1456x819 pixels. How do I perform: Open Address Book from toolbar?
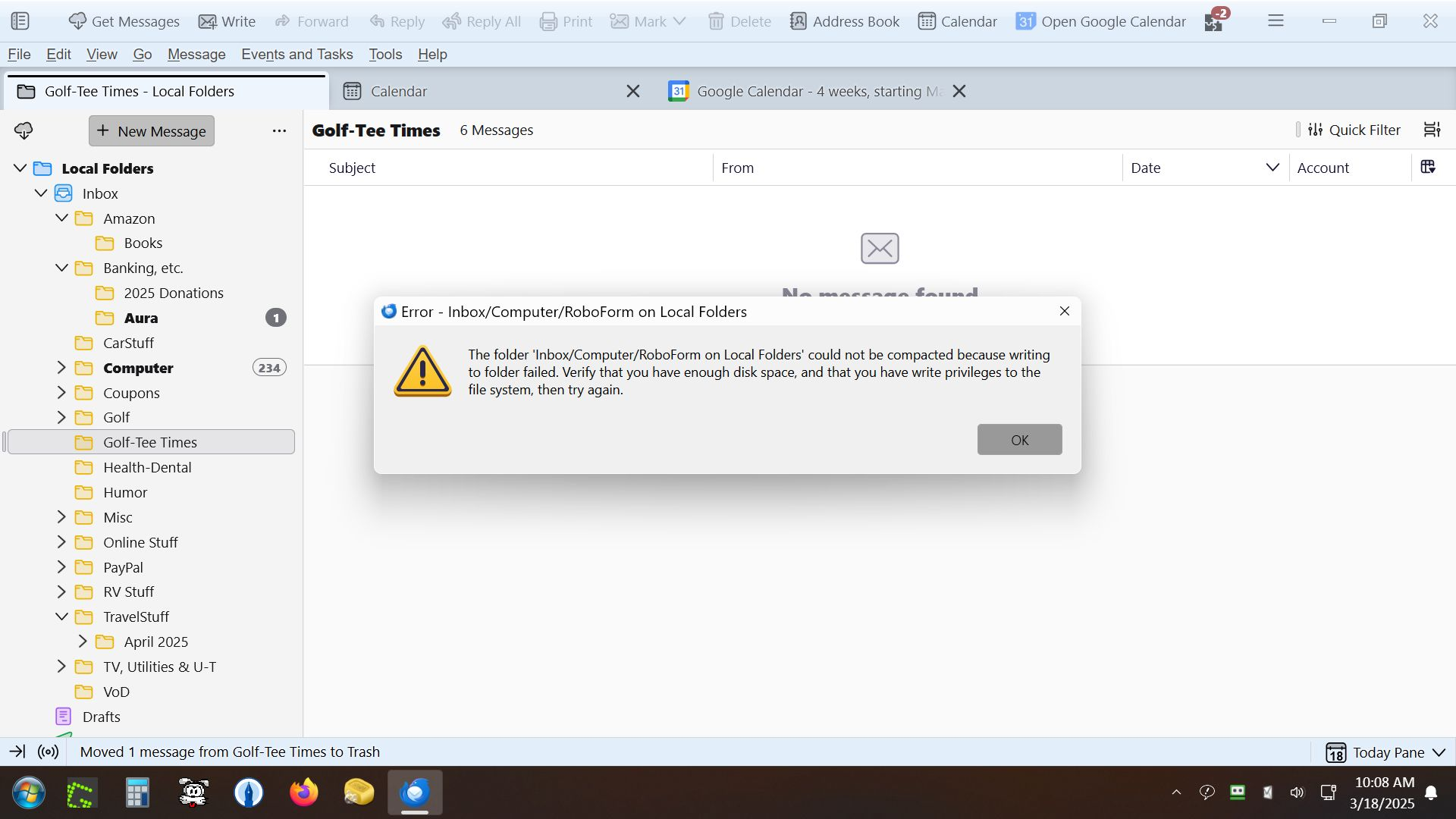(x=844, y=21)
